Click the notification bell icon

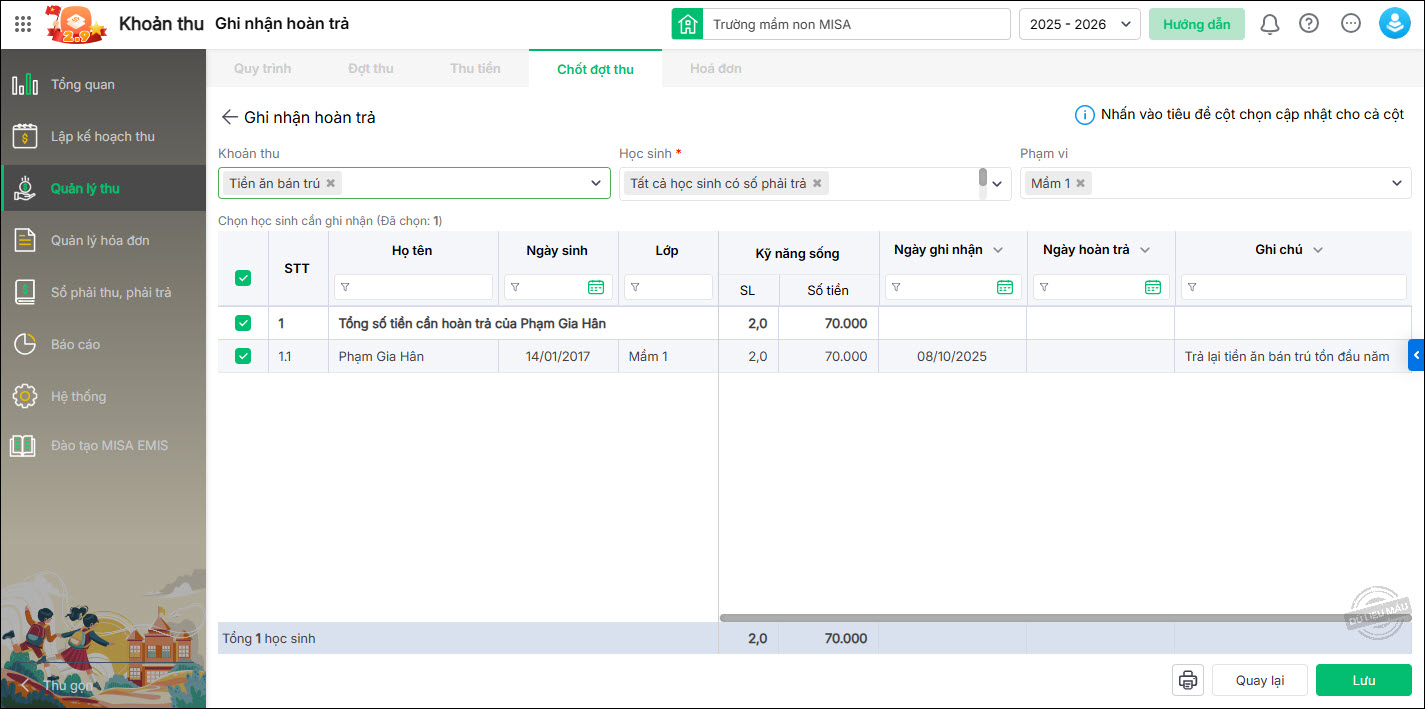pyautogui.click(x=1269, y=24)
